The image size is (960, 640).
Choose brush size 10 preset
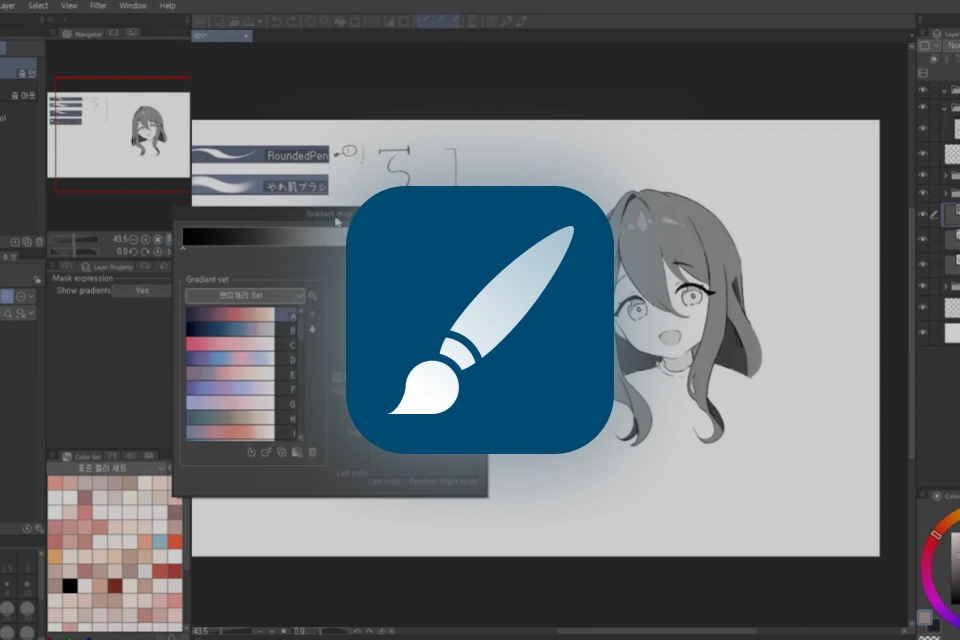point(27,589)
